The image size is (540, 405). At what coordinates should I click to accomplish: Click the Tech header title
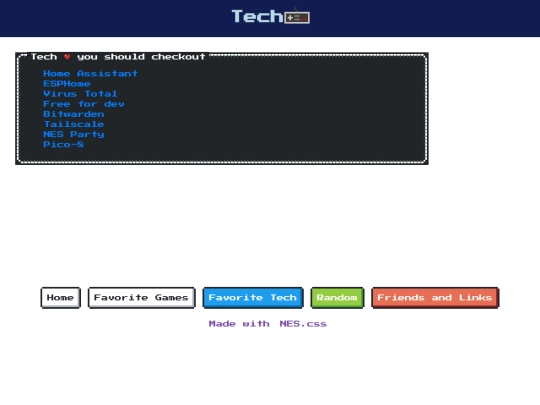[257, 17]
